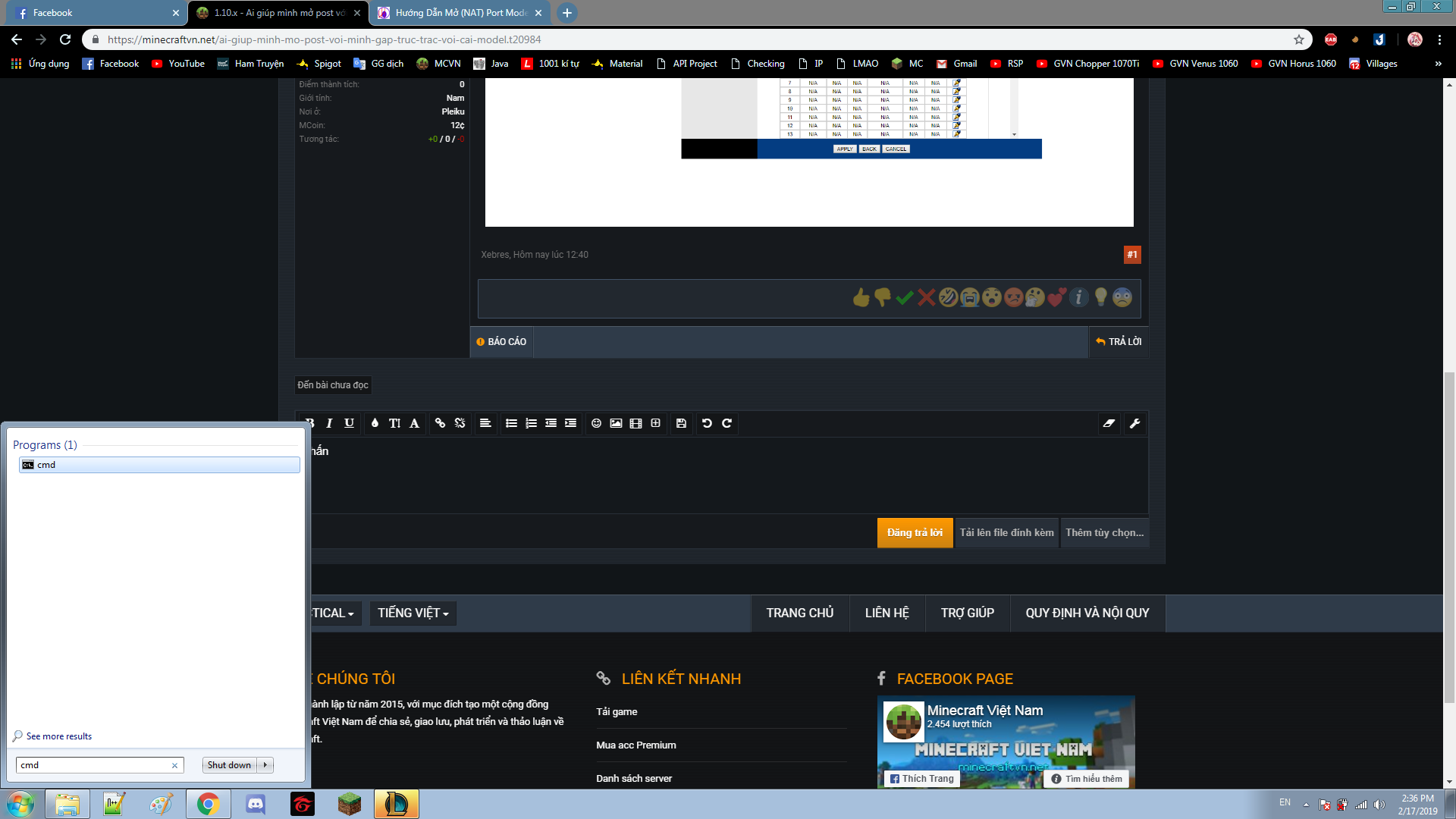Open the Shut down options arrow
This screenshot has height=819, width=1456.
pyautogui.click(x=265, y=765)
